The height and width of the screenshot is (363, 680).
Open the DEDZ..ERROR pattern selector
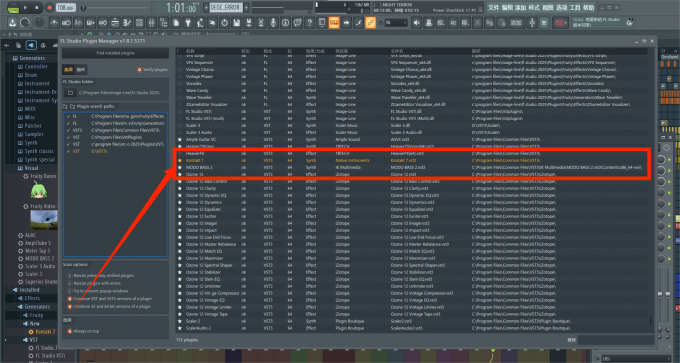226,7
